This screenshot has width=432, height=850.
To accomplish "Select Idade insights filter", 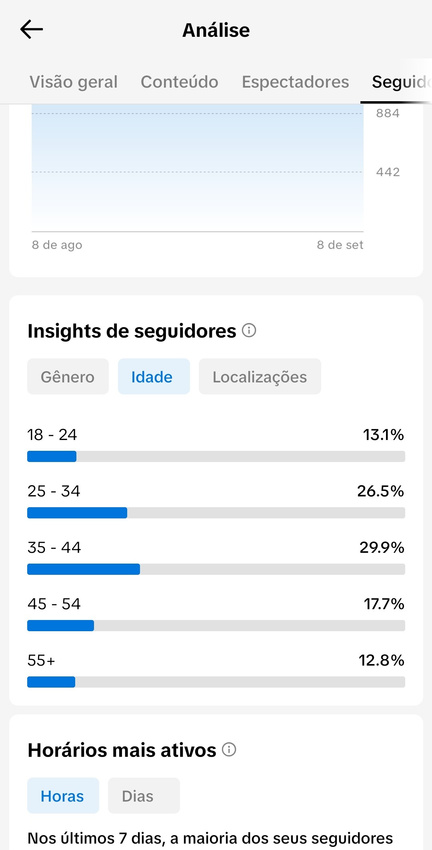I will [x=154, y=377].
